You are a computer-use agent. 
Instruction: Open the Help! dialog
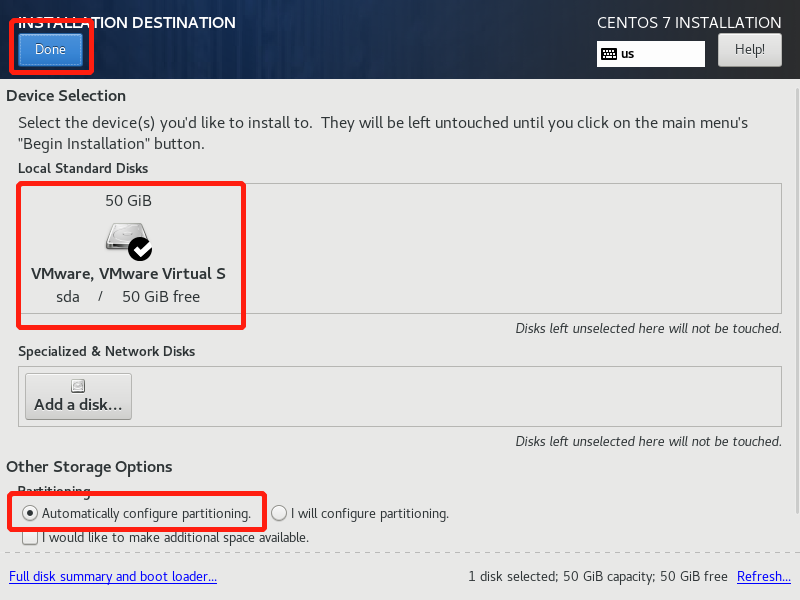pyautogui.click(x=749, y=49)
